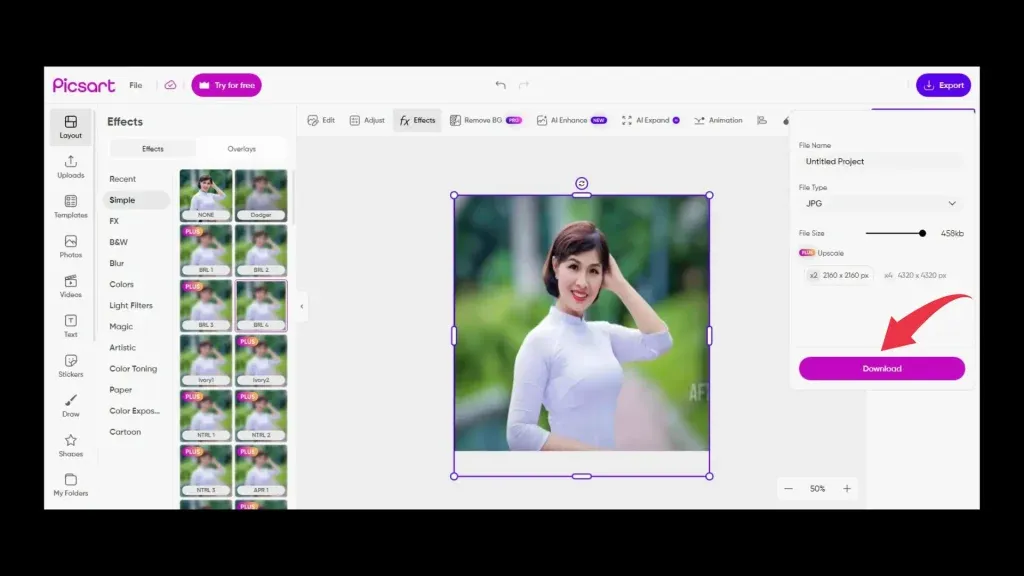
Task: Open the Photos sidebar section
Action: (x=71, y=246)
